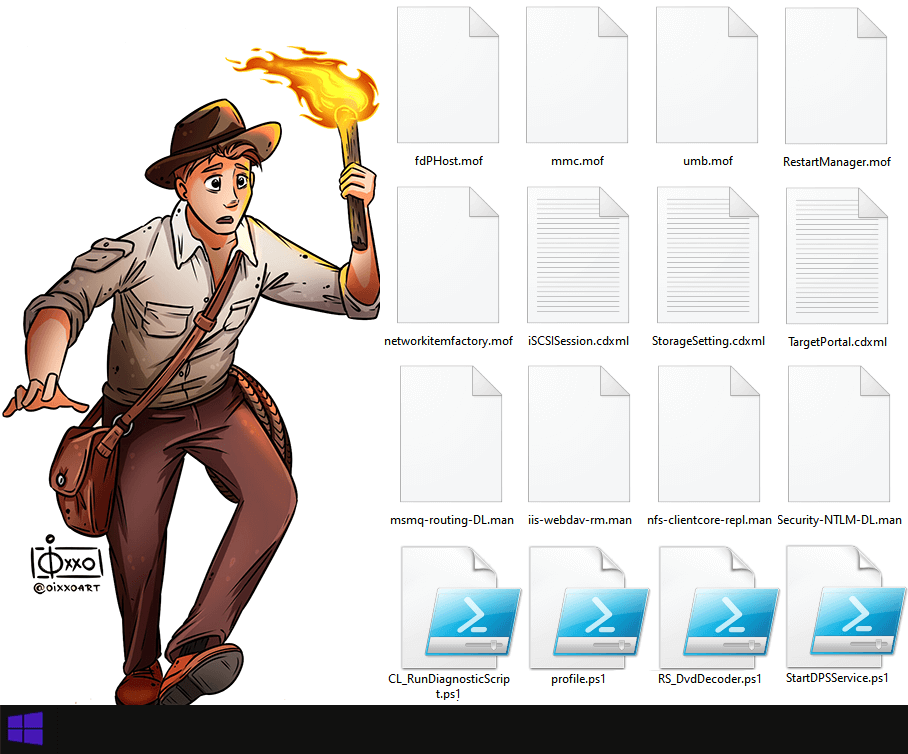Open networkitemfactory.mof file
908x754 pixels.
pos(448,256)
